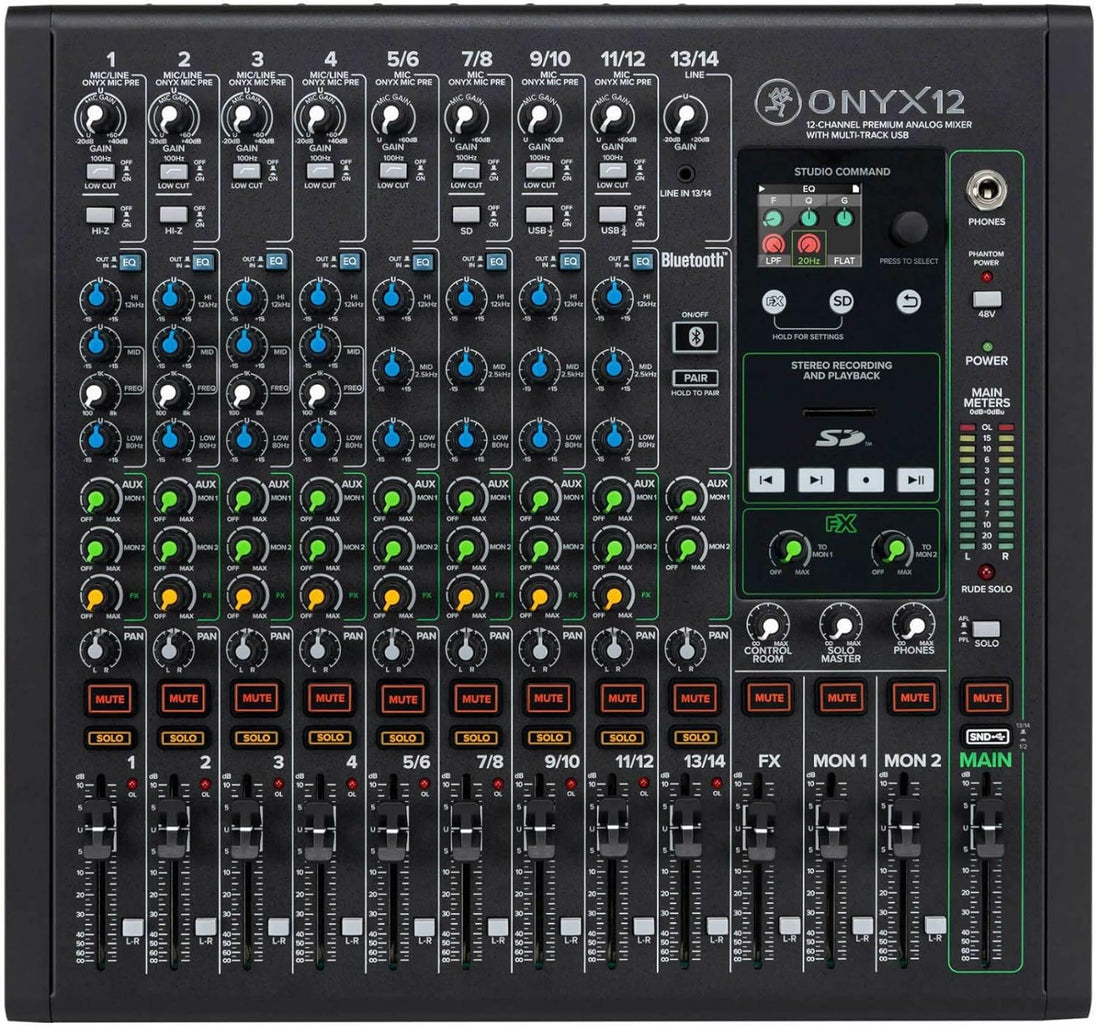Toggle the EQ in/out button on channel 11/12

(642, 262)
